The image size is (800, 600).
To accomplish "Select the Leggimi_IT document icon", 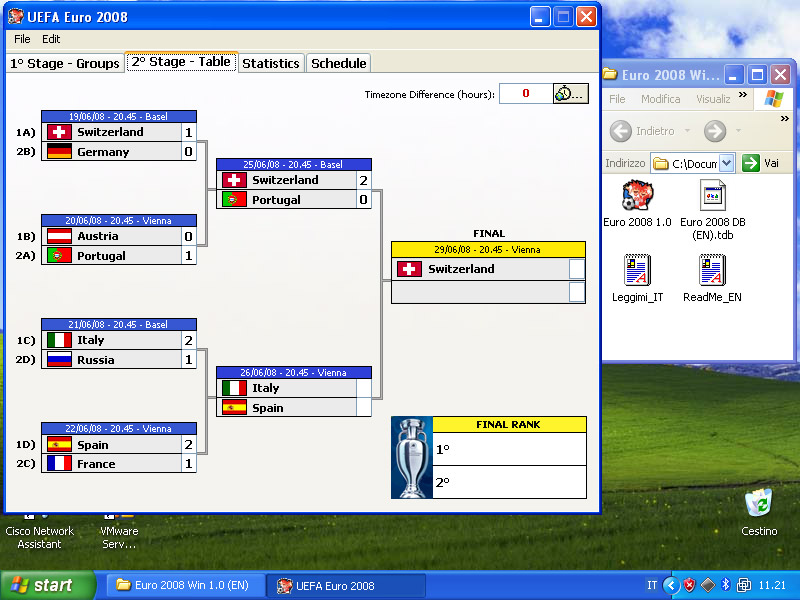I will pos(637,270).
